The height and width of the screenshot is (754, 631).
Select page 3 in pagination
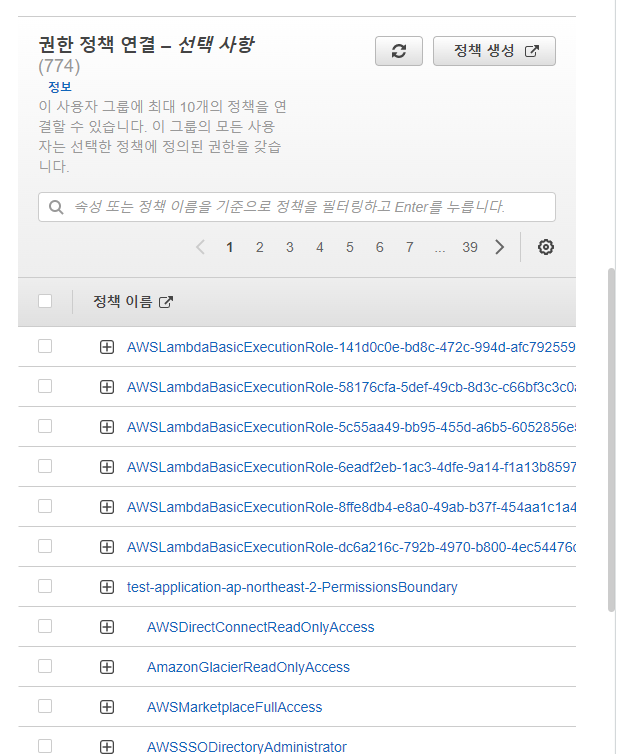pyautogui.click(x=290, y=247)
